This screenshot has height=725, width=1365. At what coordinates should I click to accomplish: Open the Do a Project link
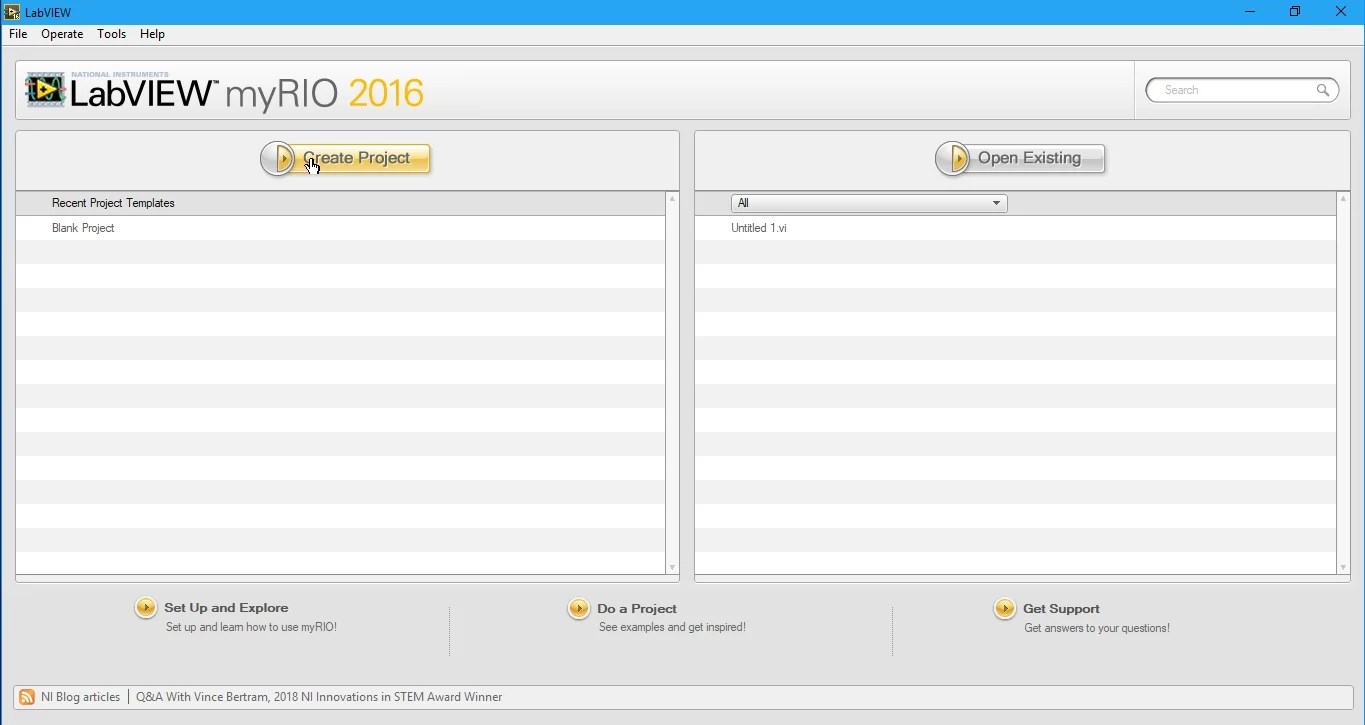pyautogui.click(x=637, y=609)
